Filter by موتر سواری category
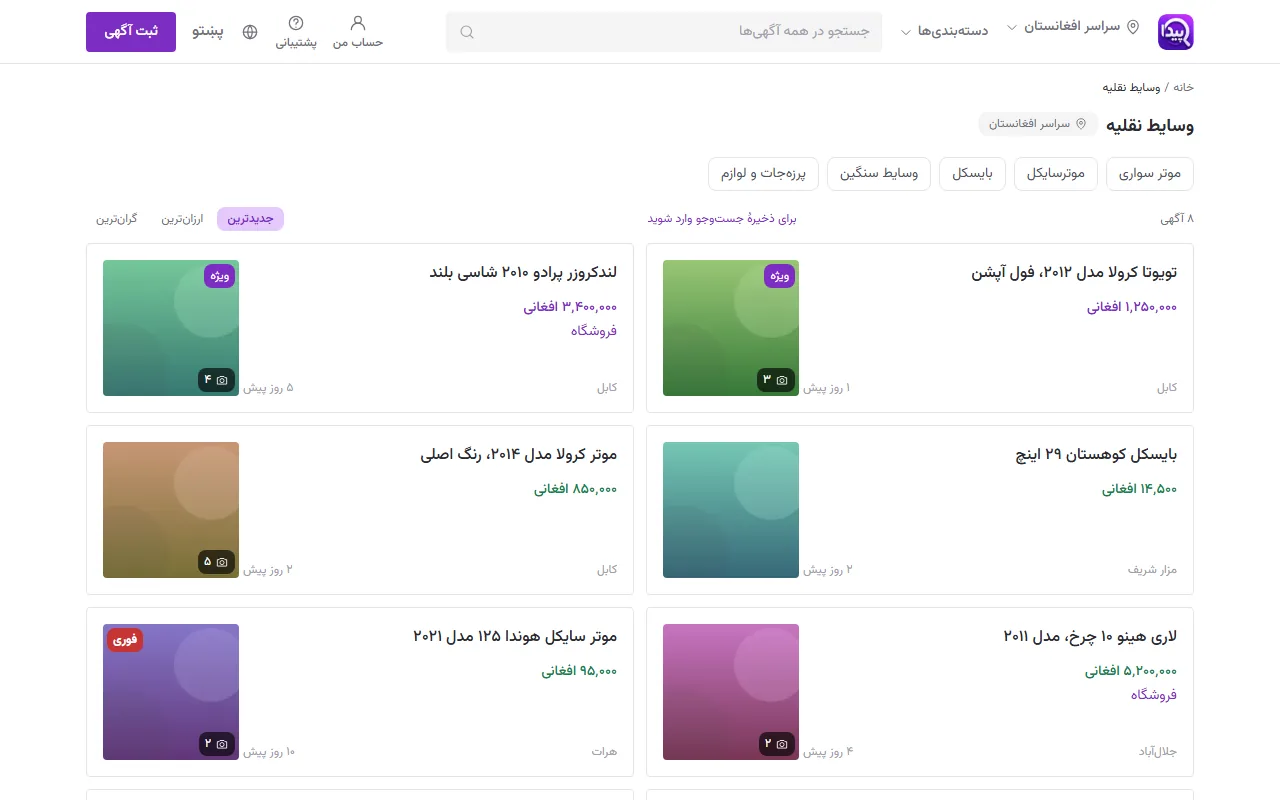This screenshot has height=800, width=1280. coord(1150,174)
